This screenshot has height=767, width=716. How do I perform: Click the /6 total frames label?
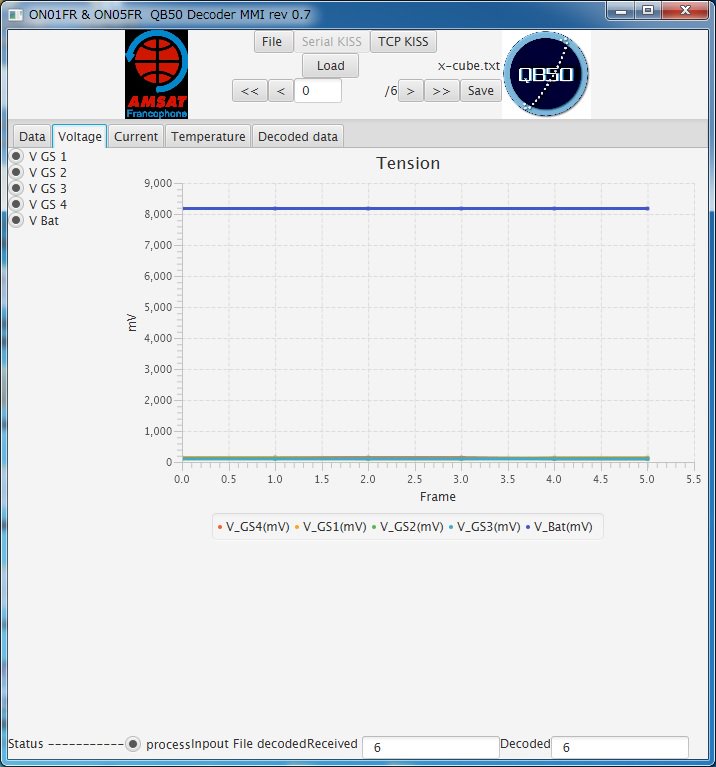tap(391, 91)
